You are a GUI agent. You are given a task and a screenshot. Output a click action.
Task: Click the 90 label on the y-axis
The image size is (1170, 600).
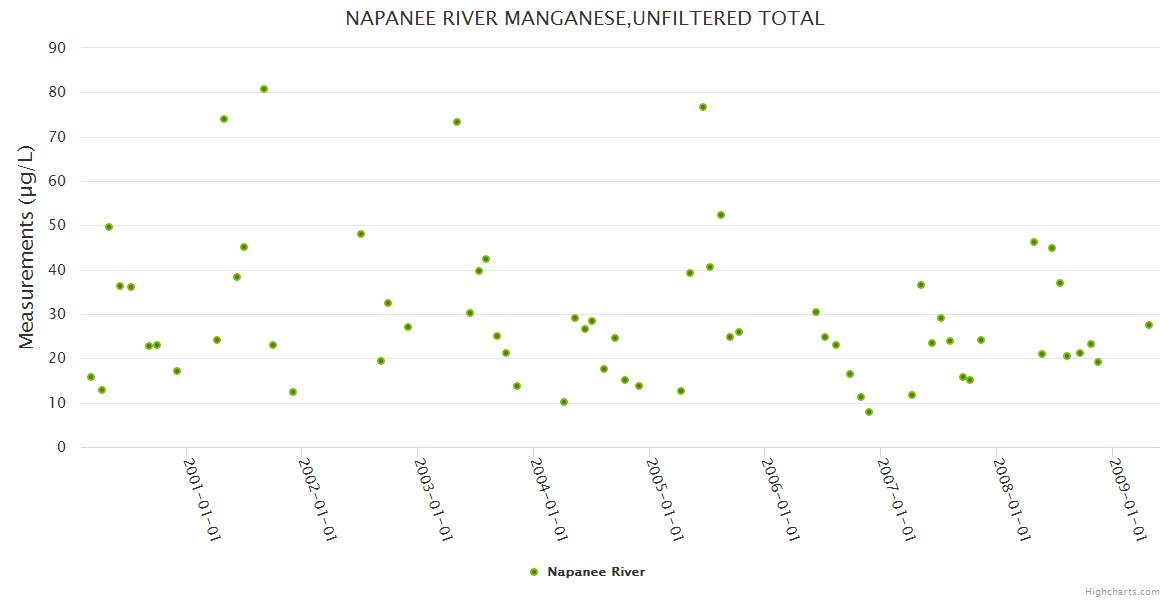click(x=57, y=48)
